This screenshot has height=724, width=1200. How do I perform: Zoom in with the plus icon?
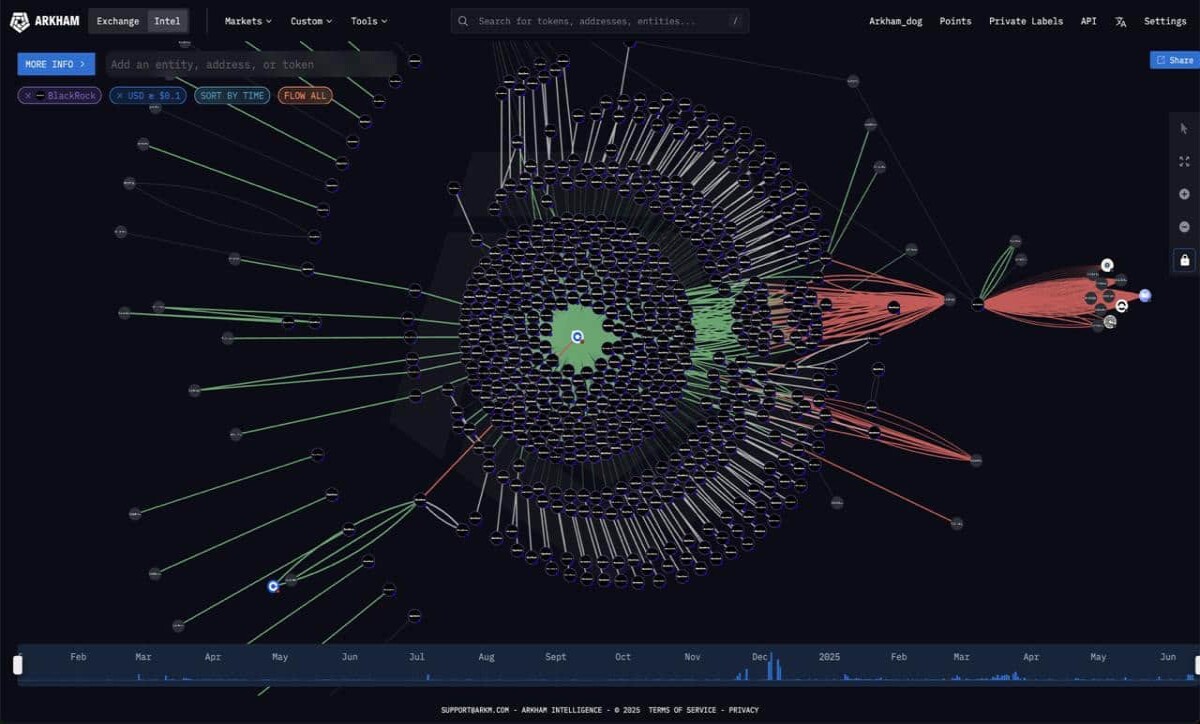(1184, 194)
